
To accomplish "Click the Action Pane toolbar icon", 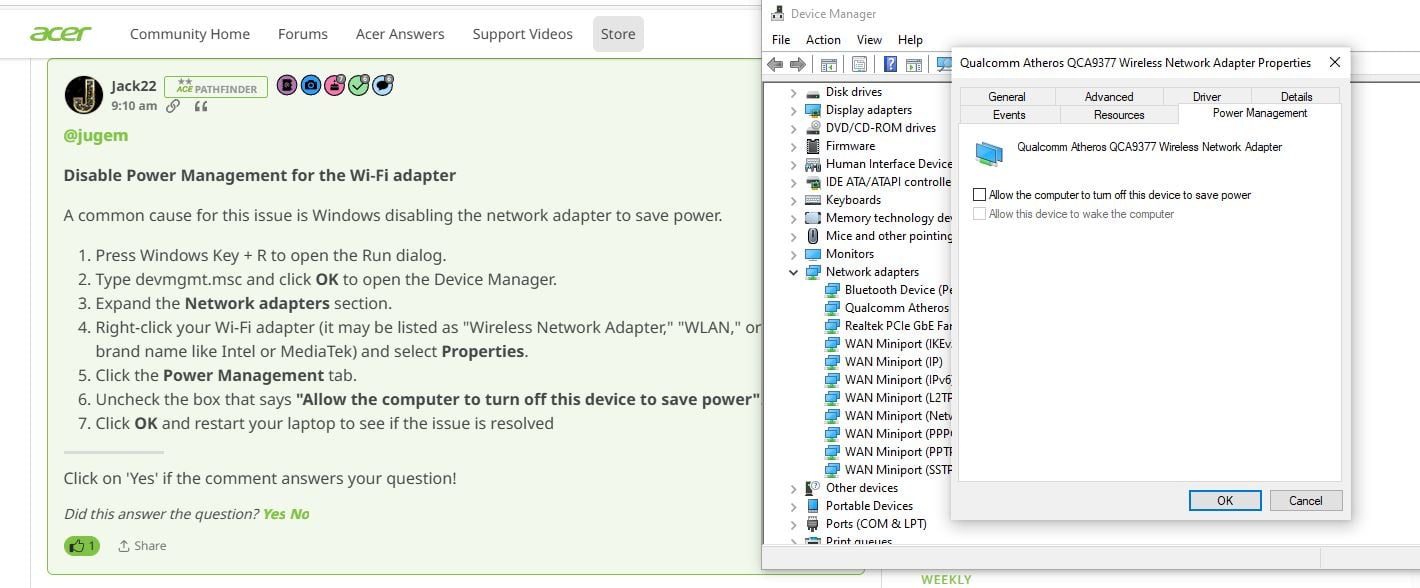I will [x=913, y=64].
